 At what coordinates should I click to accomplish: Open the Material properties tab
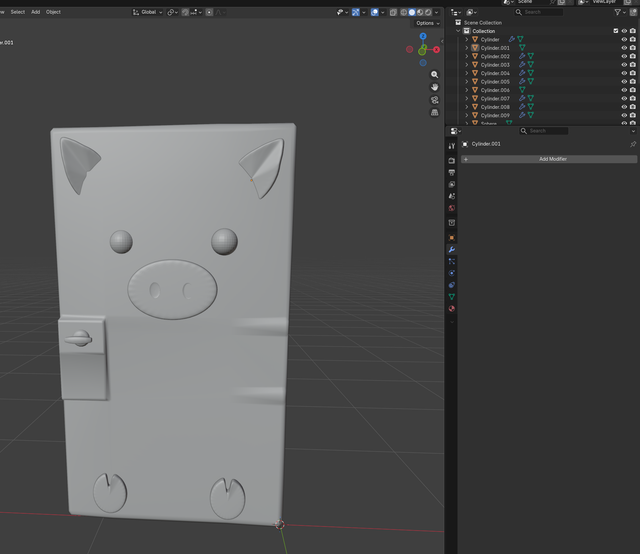(x=451, y=309)
